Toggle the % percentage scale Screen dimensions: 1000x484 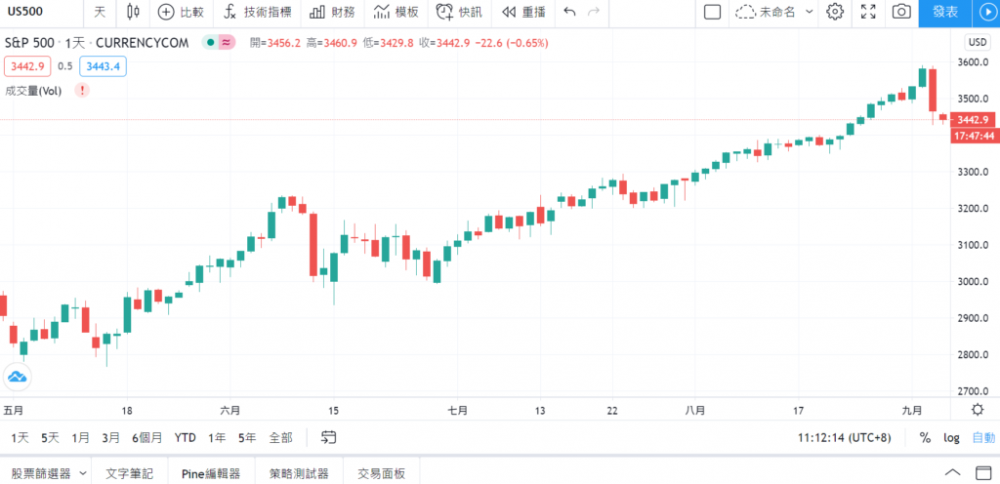click(x=925, y=437)
